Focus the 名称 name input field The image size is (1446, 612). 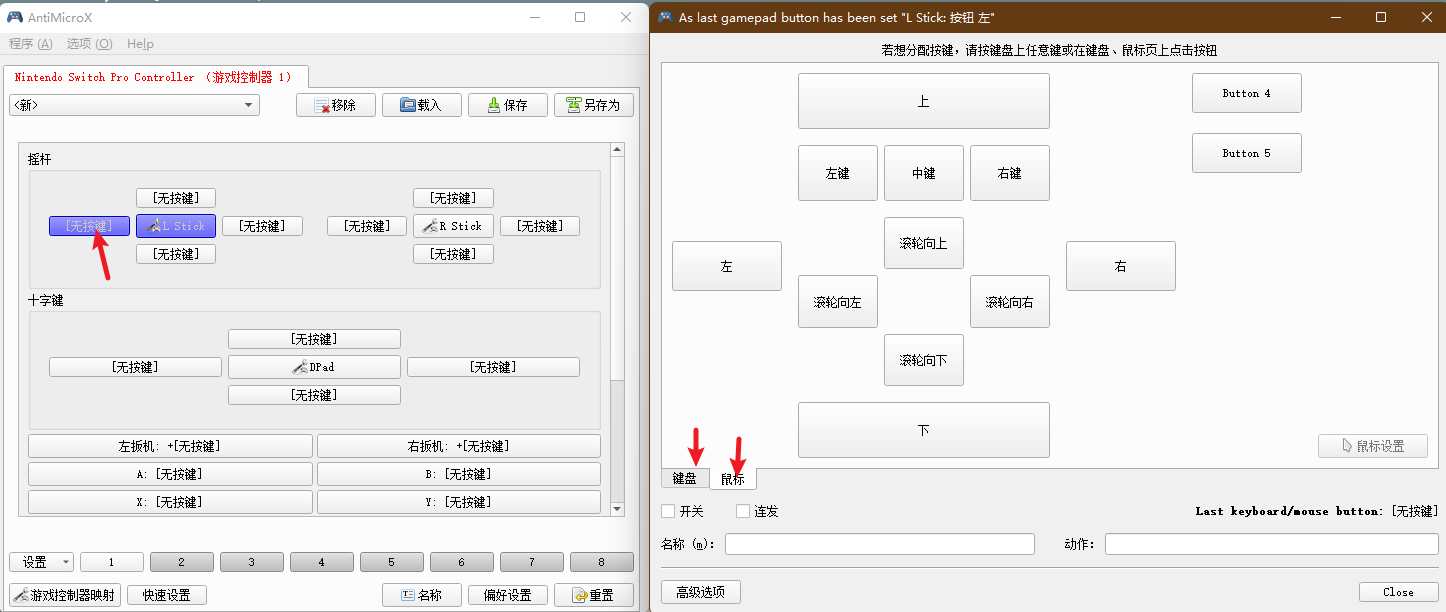coord(880,544)
